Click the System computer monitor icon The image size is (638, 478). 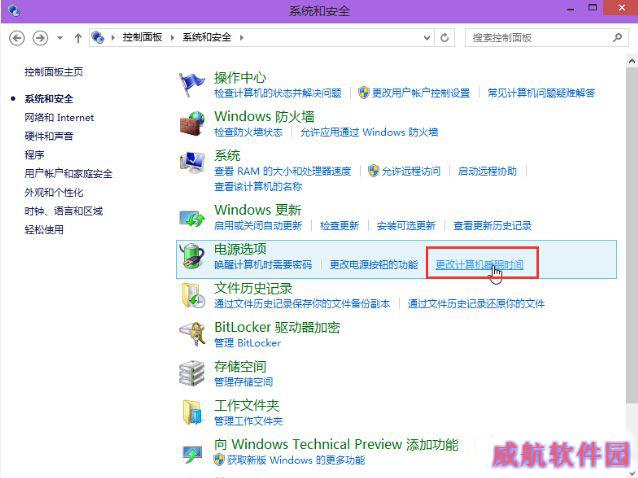point(192,163)
